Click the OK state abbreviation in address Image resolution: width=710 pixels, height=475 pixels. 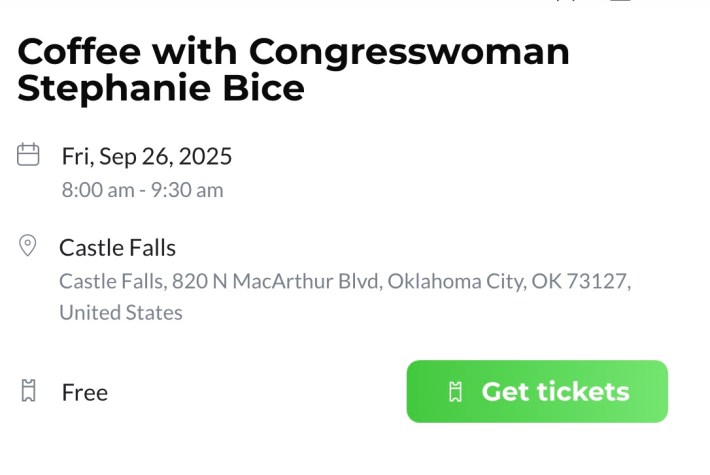pos(547,281)
